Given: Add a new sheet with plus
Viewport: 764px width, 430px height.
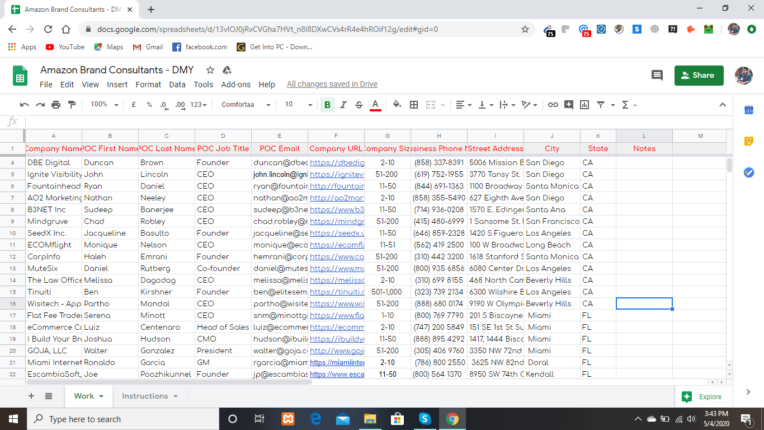Looking at the screenshot, I should (31, 396).
